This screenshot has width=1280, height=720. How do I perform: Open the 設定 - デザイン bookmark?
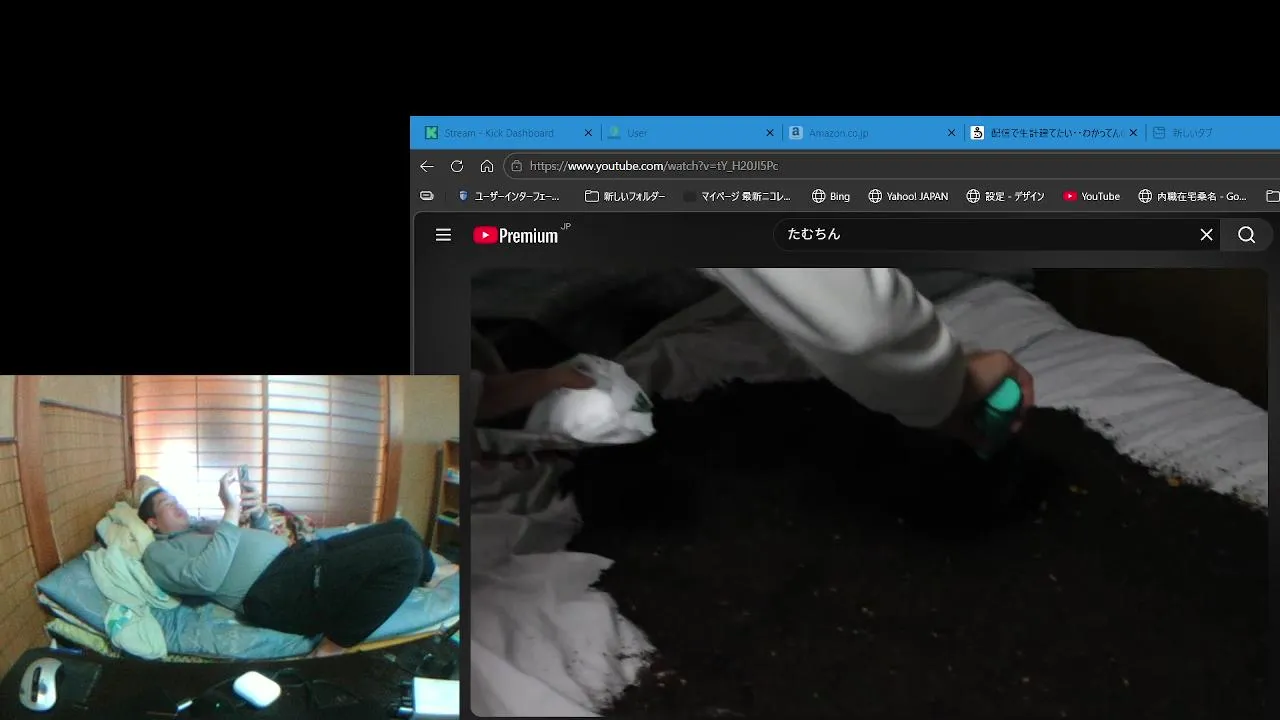pos(1005,196)
